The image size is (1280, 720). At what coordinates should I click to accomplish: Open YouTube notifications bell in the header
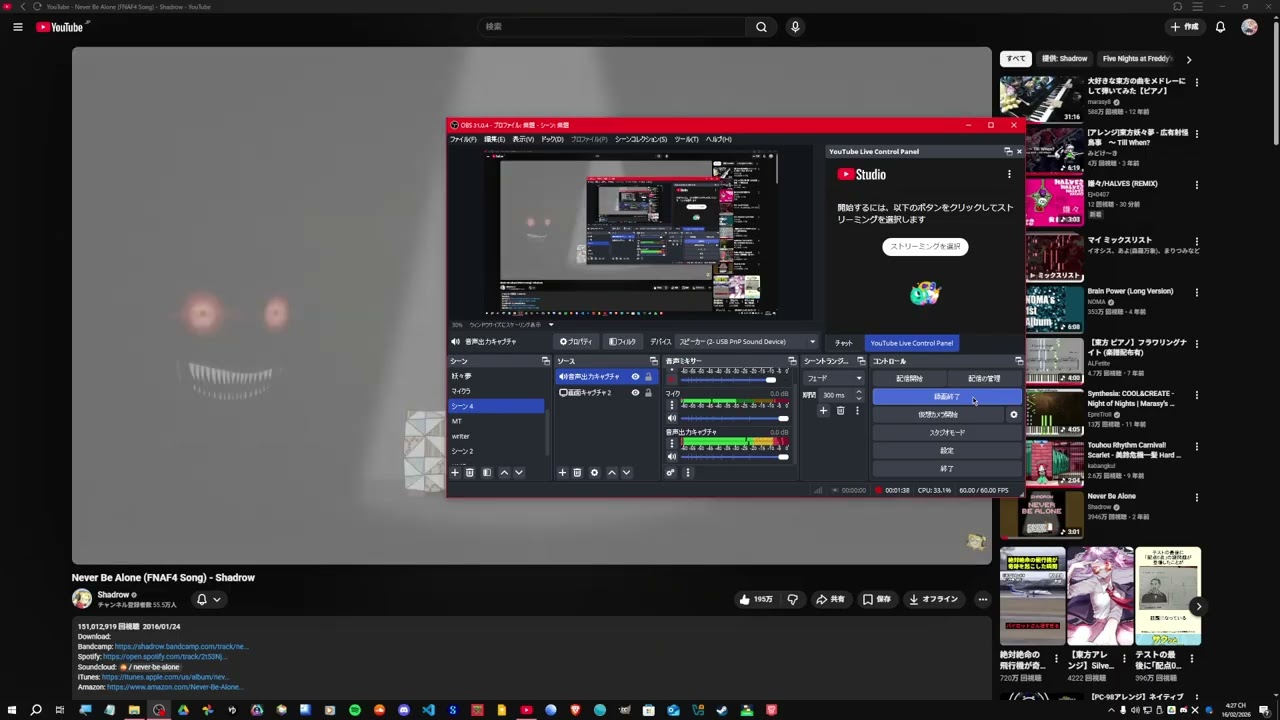pos(1220,27)
